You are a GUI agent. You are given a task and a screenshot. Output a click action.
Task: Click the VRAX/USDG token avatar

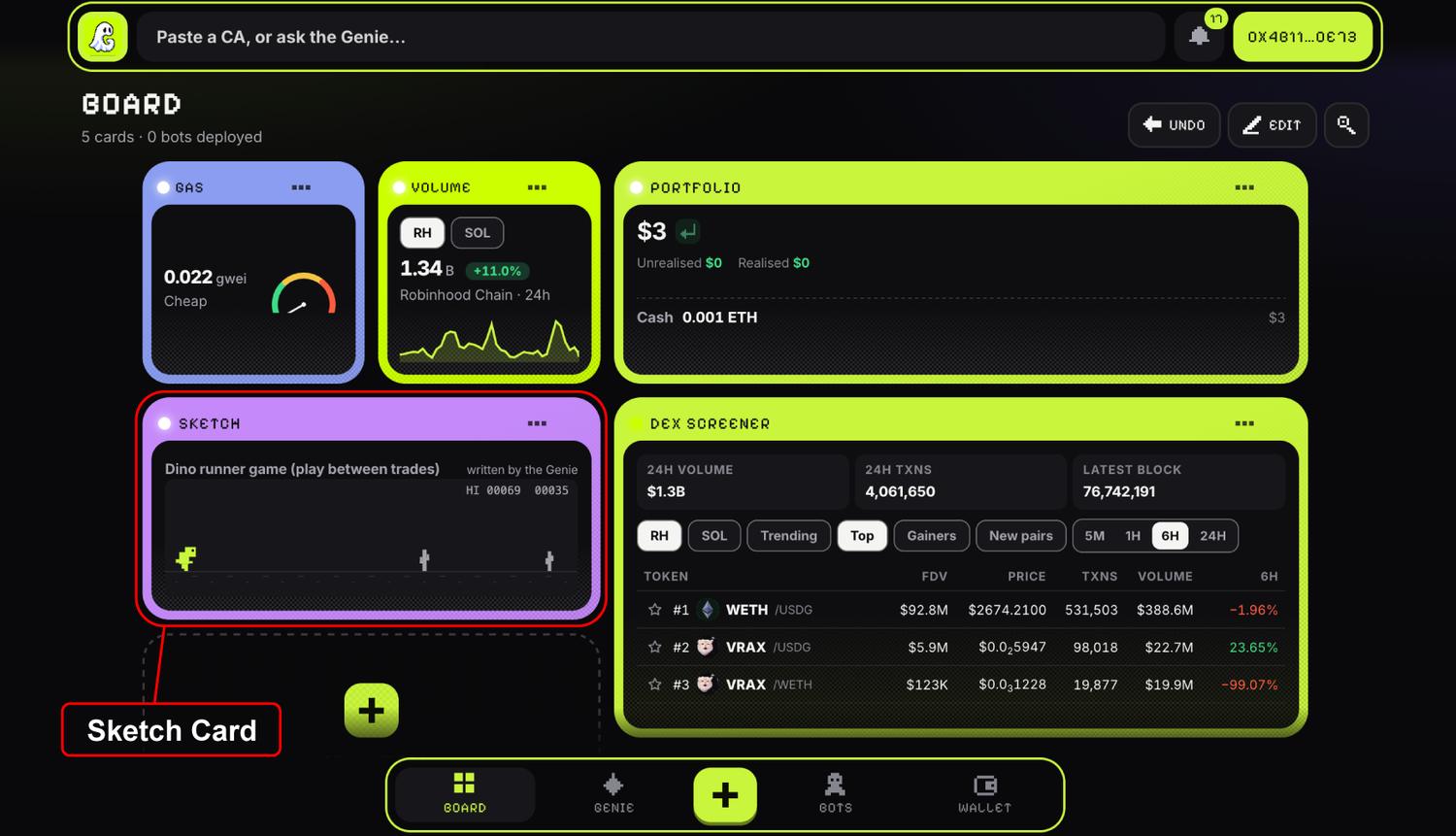pyautogui.click(x=707, y=647)
